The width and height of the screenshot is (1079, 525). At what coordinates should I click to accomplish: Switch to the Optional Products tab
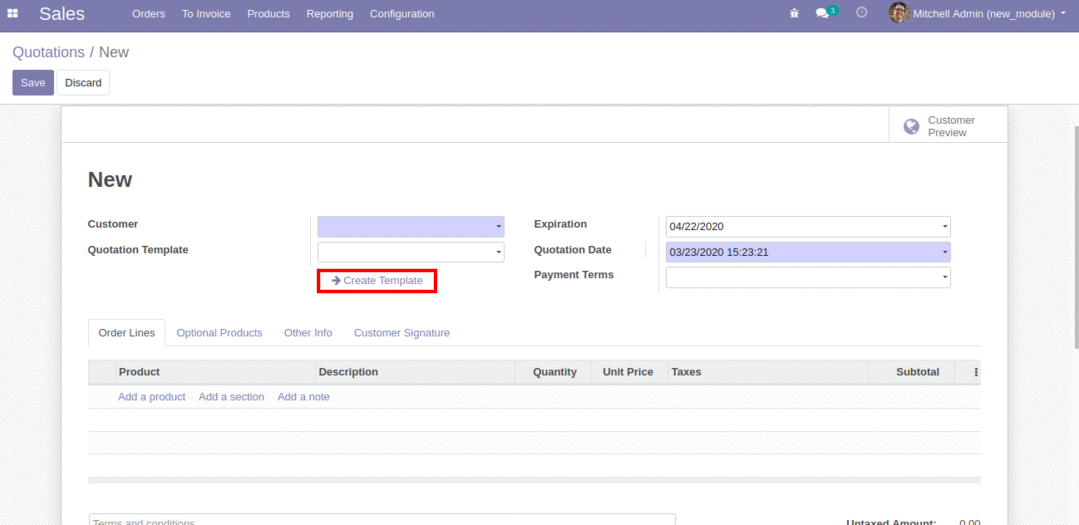point(219,333)
